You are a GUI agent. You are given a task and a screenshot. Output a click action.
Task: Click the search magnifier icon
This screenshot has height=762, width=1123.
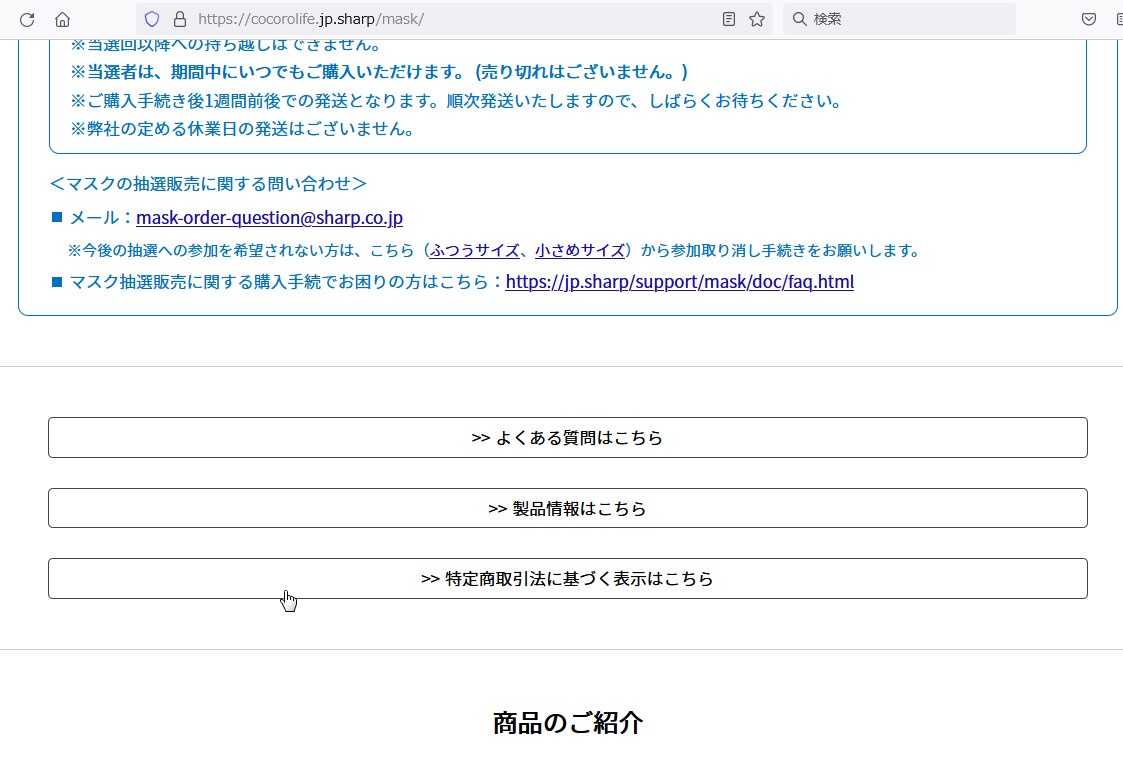pyautogui.click(x=799, y=19)
